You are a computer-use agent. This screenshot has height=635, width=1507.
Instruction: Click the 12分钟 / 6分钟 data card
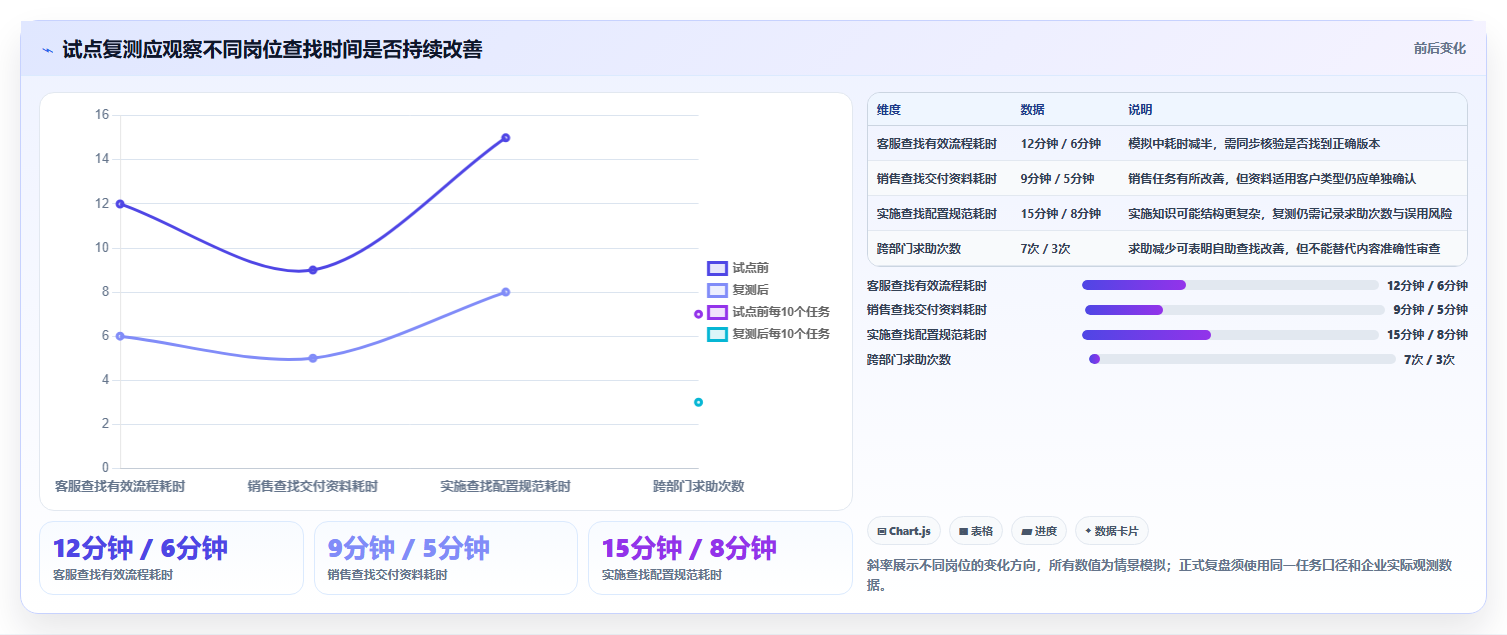click(171, 558)
